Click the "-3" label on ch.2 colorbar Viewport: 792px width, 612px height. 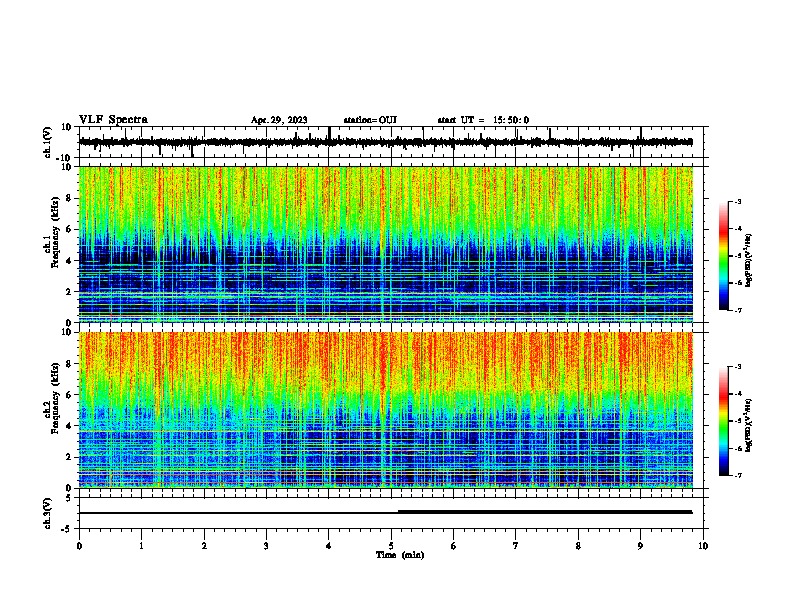[737, 367]
